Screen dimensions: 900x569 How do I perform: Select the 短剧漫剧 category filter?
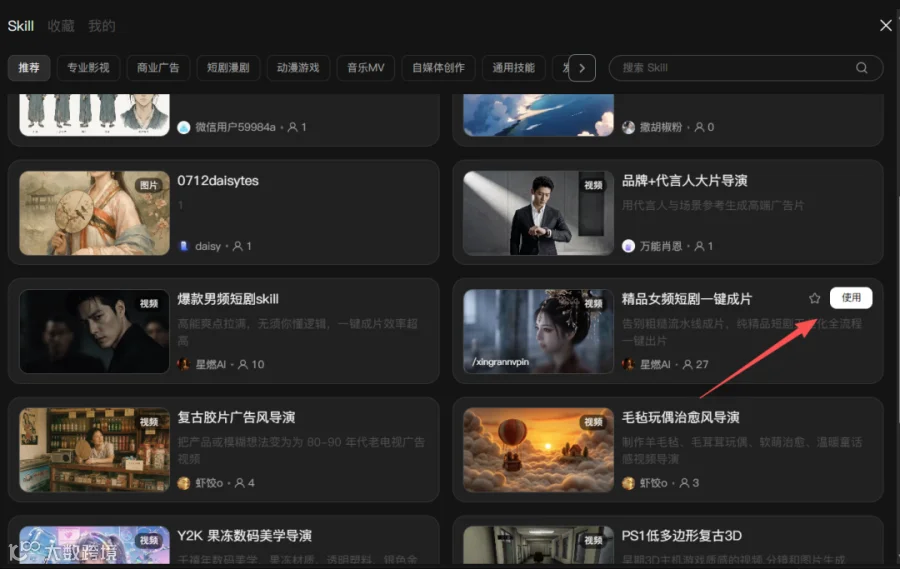228,68
